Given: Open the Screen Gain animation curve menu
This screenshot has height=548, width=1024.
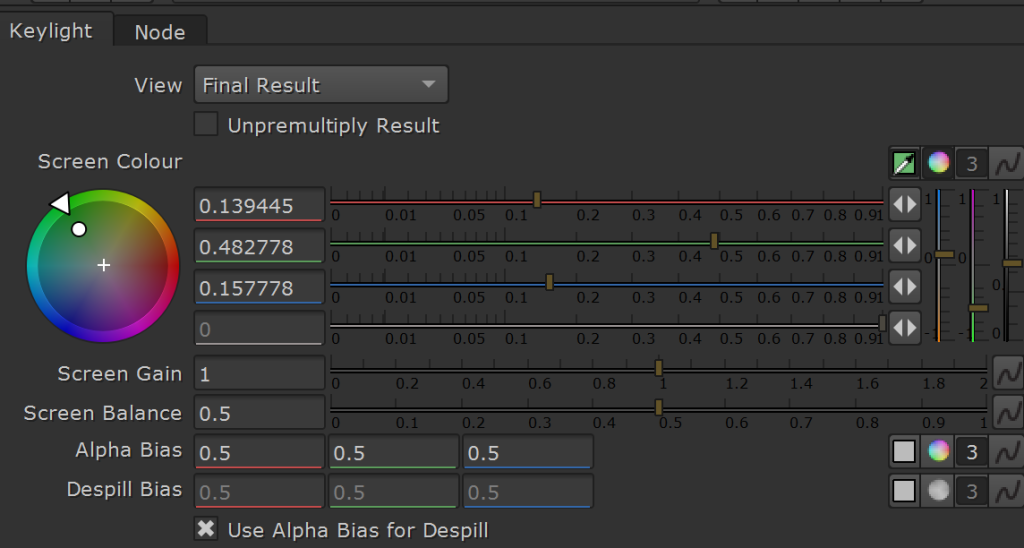Looking at the screenshot, I should coord(1008,373).
